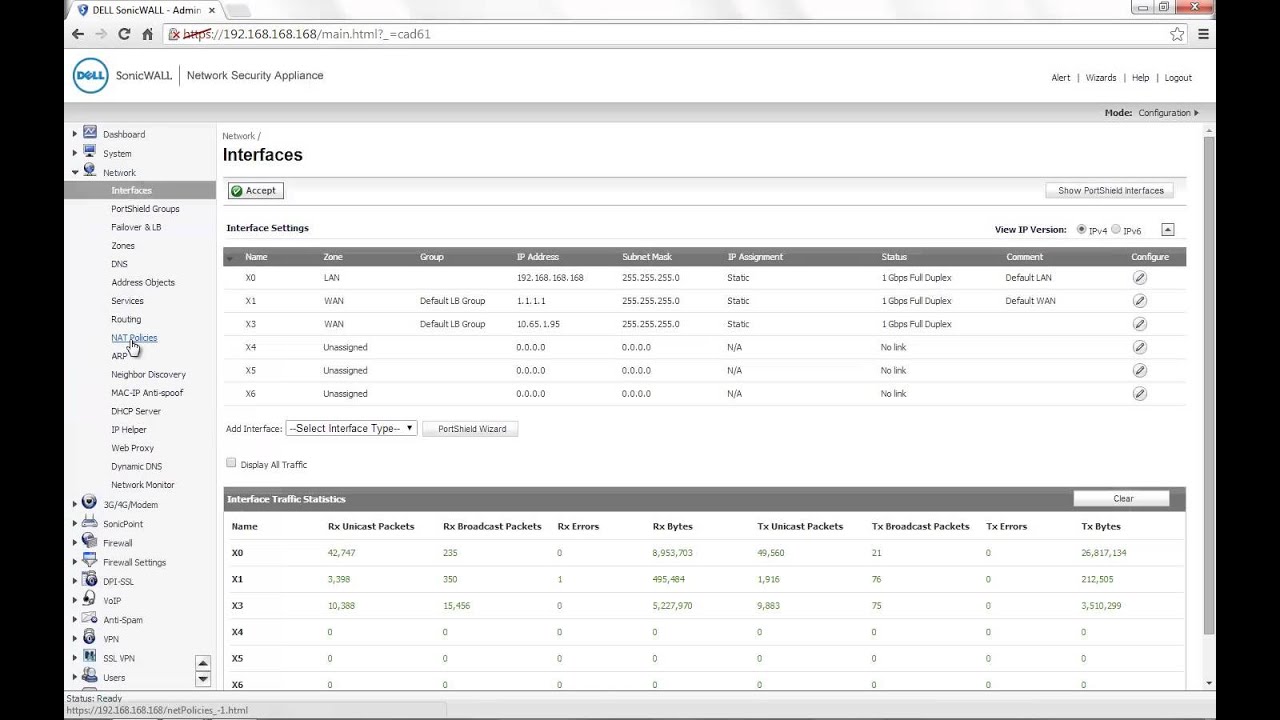Screen dimensions: 1280x720
Task: Select the DELL SonicWALL browser tab
Action: point(146,10)
